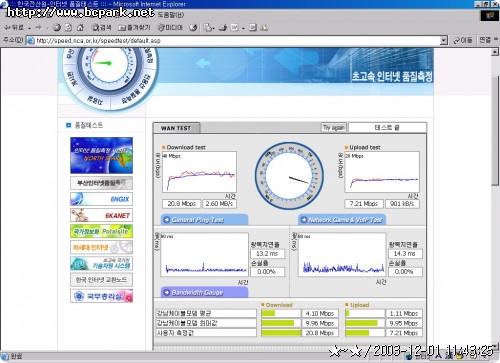Open the 6NGIX banner link
The height and width of the screenshot is (363, 500).
(101, 199)
